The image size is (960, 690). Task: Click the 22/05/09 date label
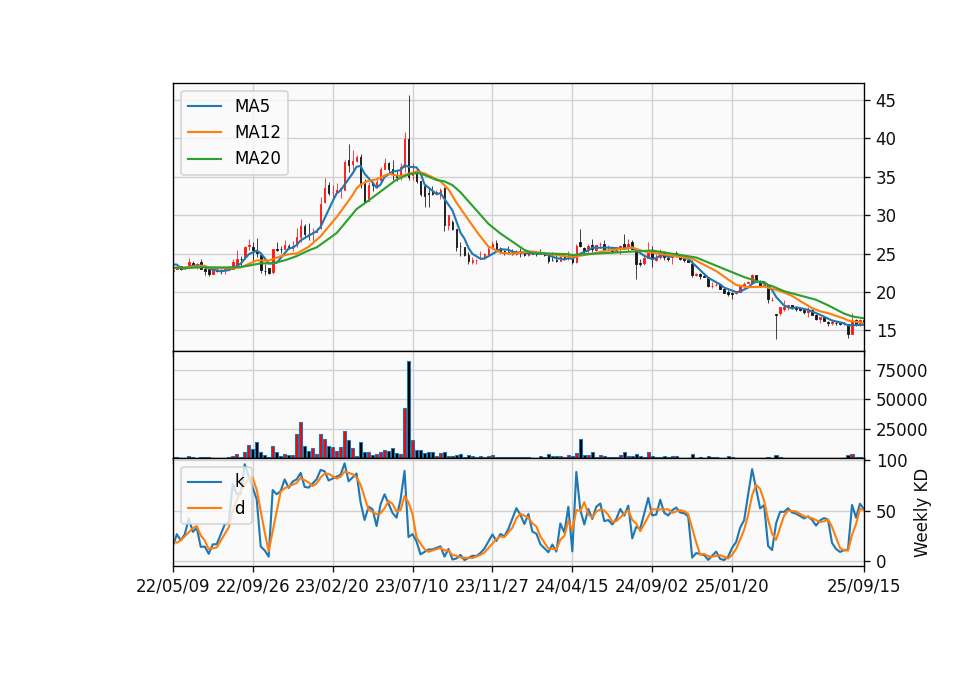point(173,586)
